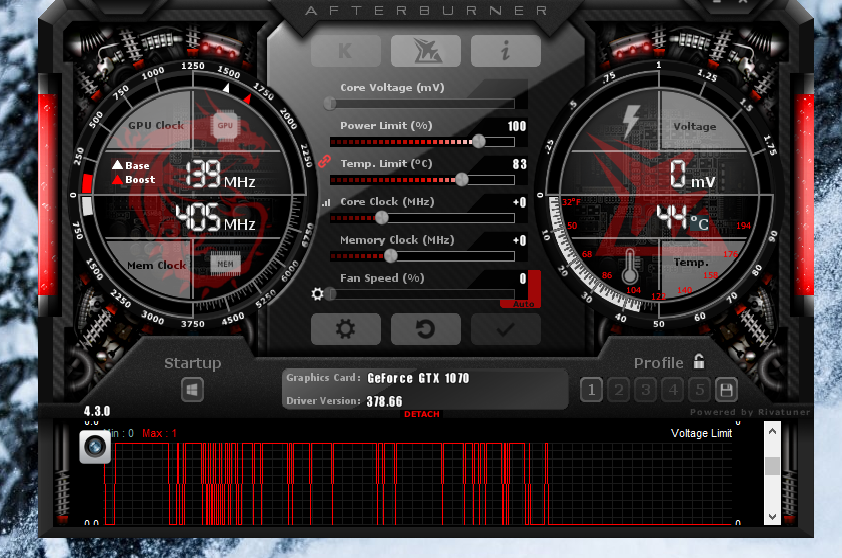Click the Base clock white triangle label
The height and width of the screenshot is (558, 842).
coord(130,165)
